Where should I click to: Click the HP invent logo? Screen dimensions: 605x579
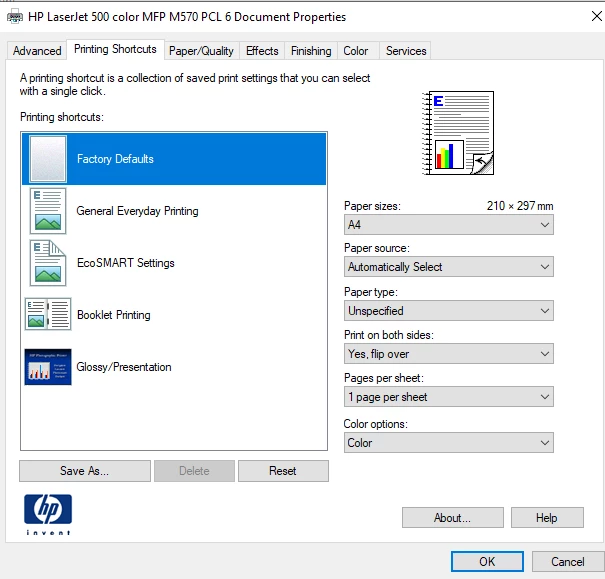(x=48, y=514)
